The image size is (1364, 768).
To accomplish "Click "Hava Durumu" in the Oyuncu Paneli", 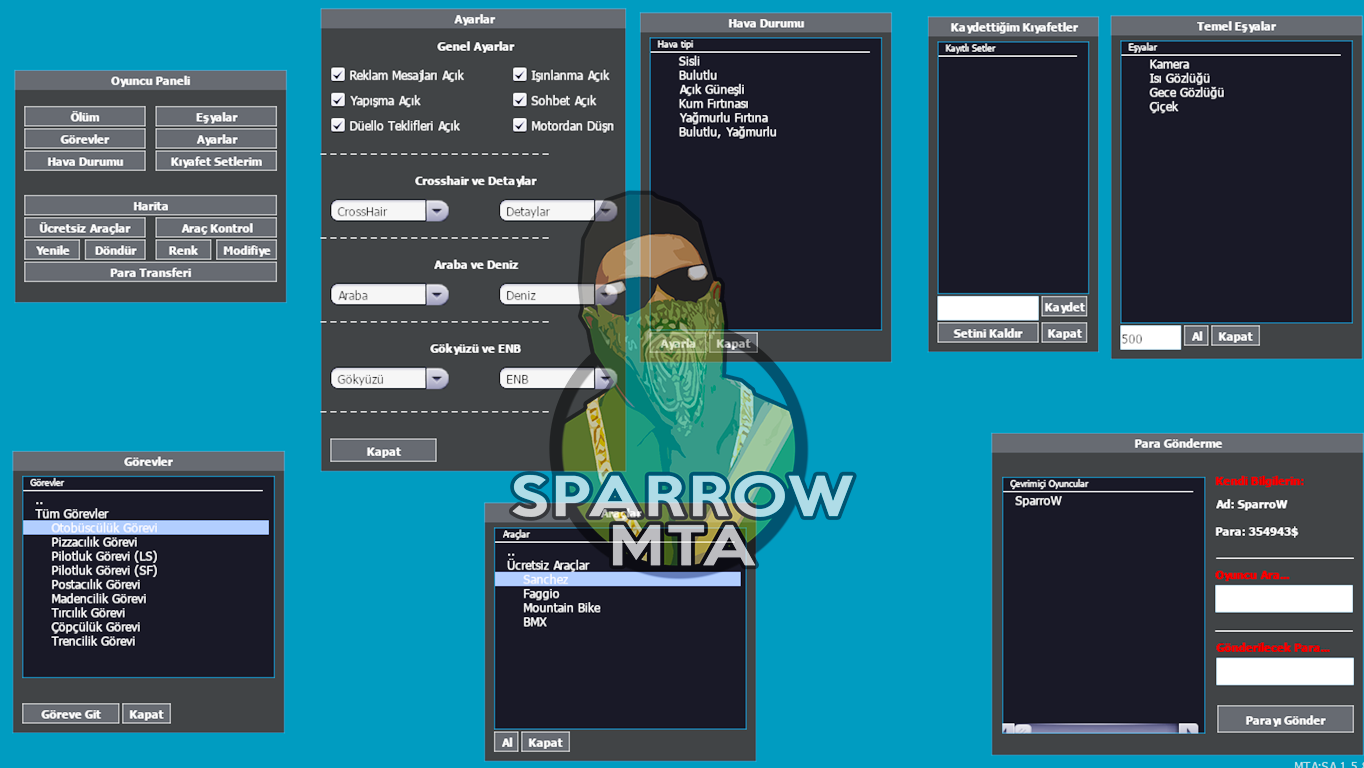I will (x=84, y=160).
